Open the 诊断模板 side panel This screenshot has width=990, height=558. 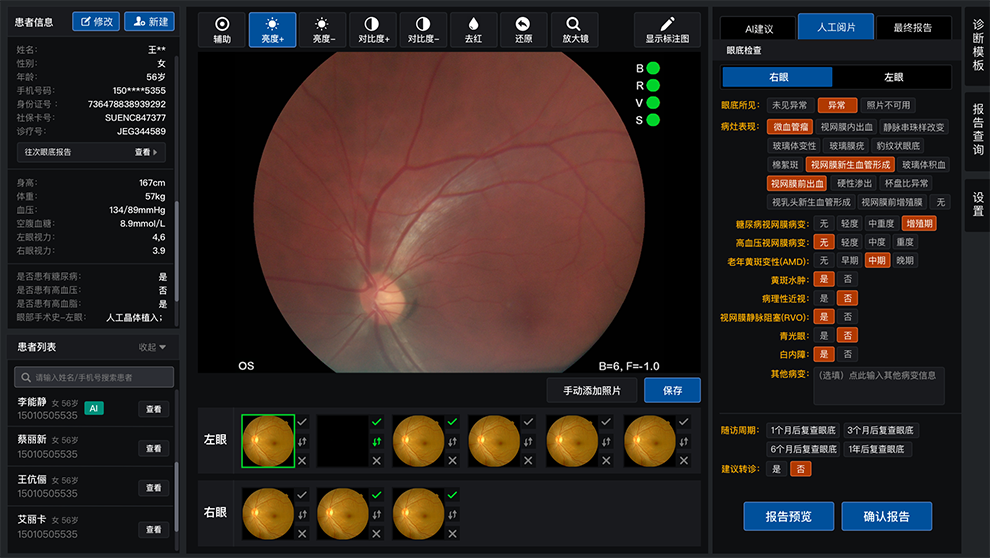click(977, 46)
